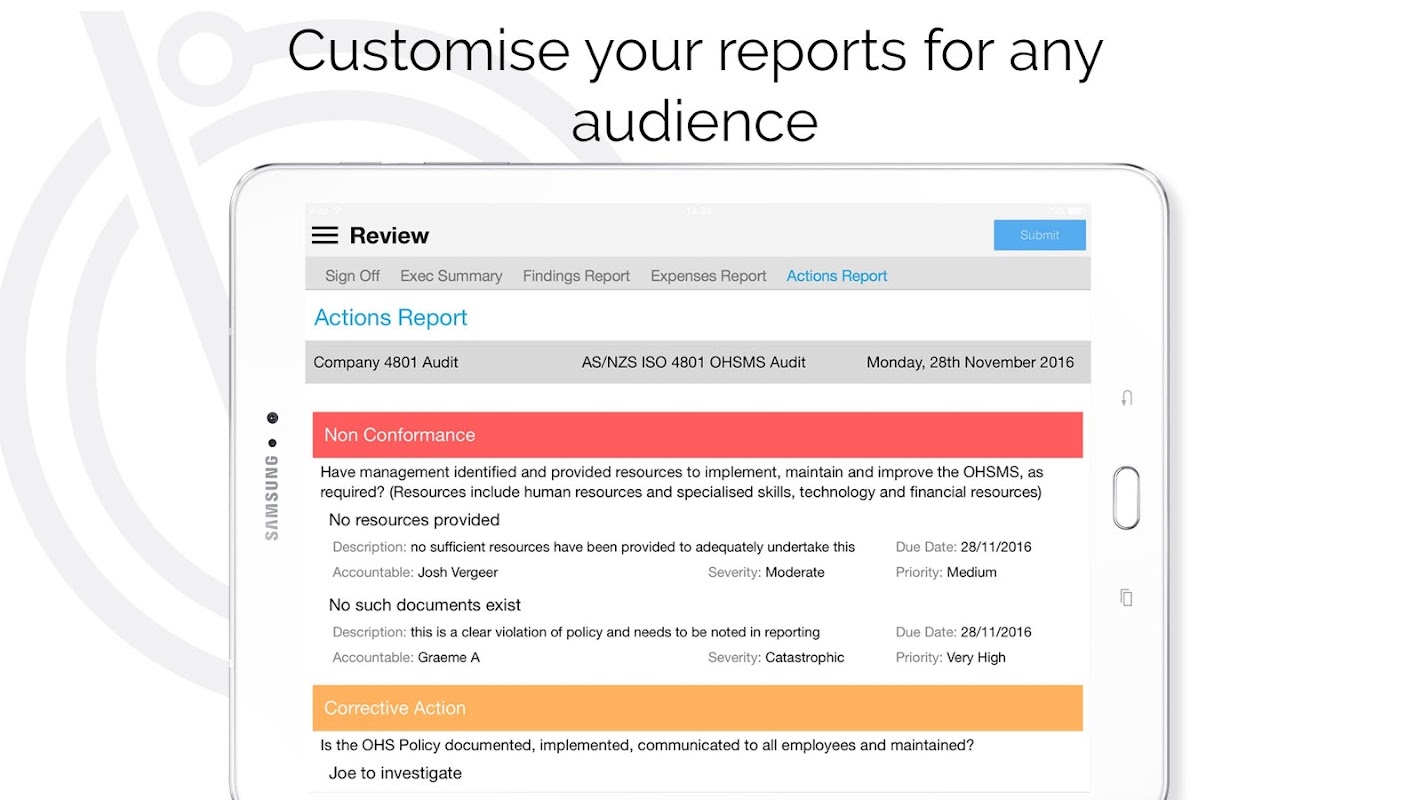Tap the tablet's physical home button
Image resolution: width=1422 pixels, height=800 pixels.
[x=1126, y=497]
